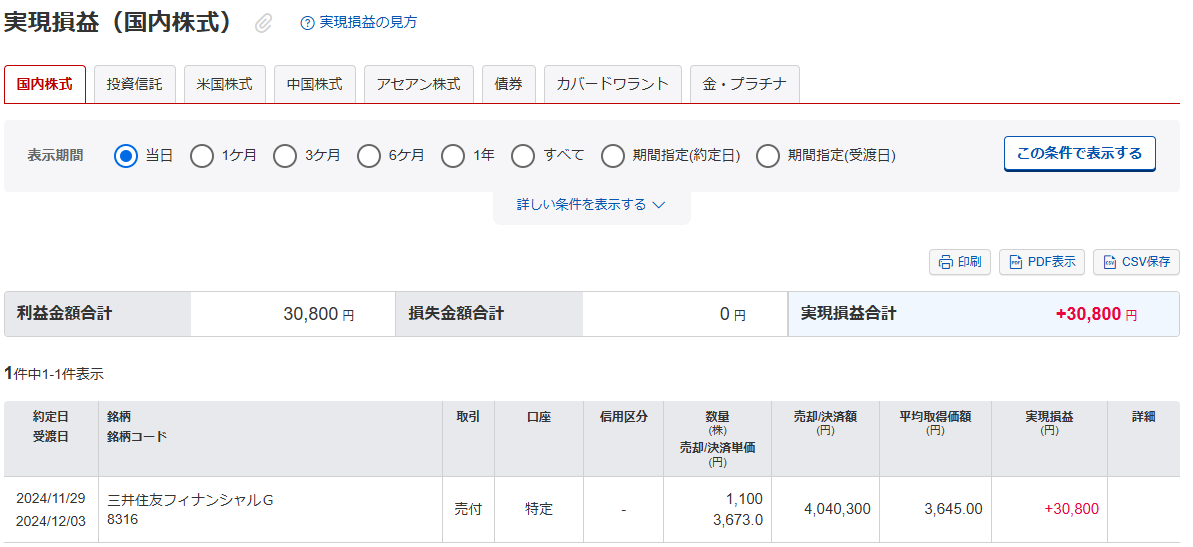This screenshot has height=547, width=1193.
Task: Select 期間指定(約定日) radio option
Action: pyautogui.click(x=613, y=156)
